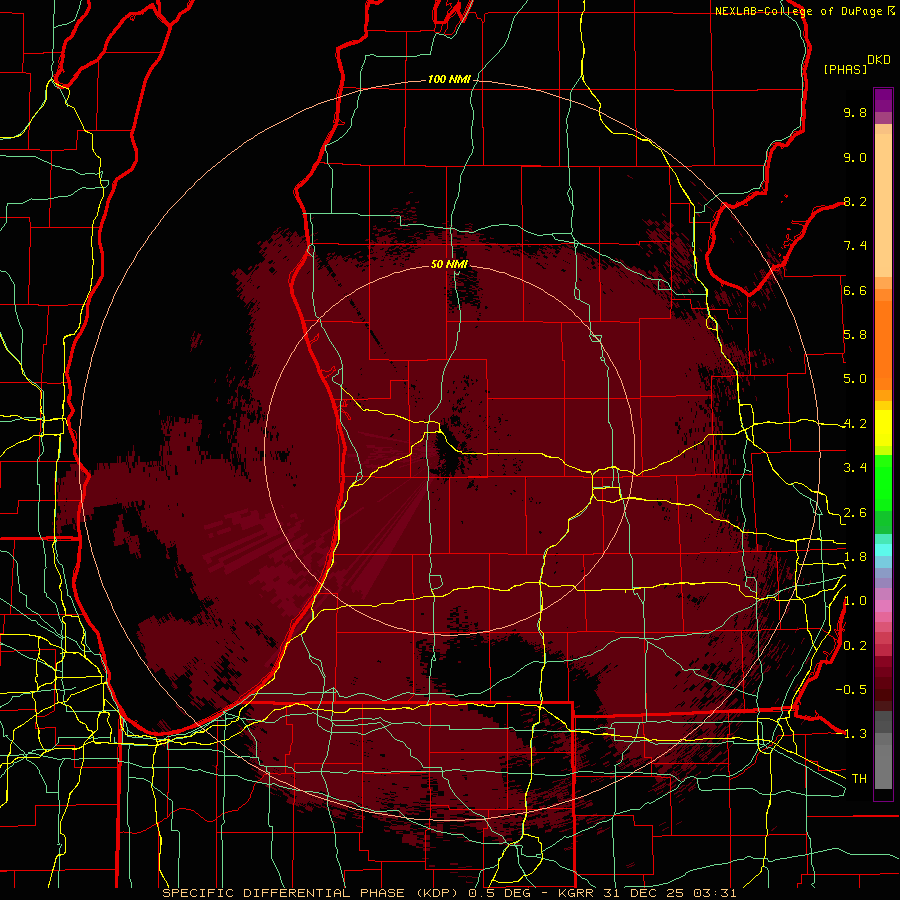This screenshot has width=900, height=900.
Task: Click the 4.2 legend value
Action: coord(855,424)
